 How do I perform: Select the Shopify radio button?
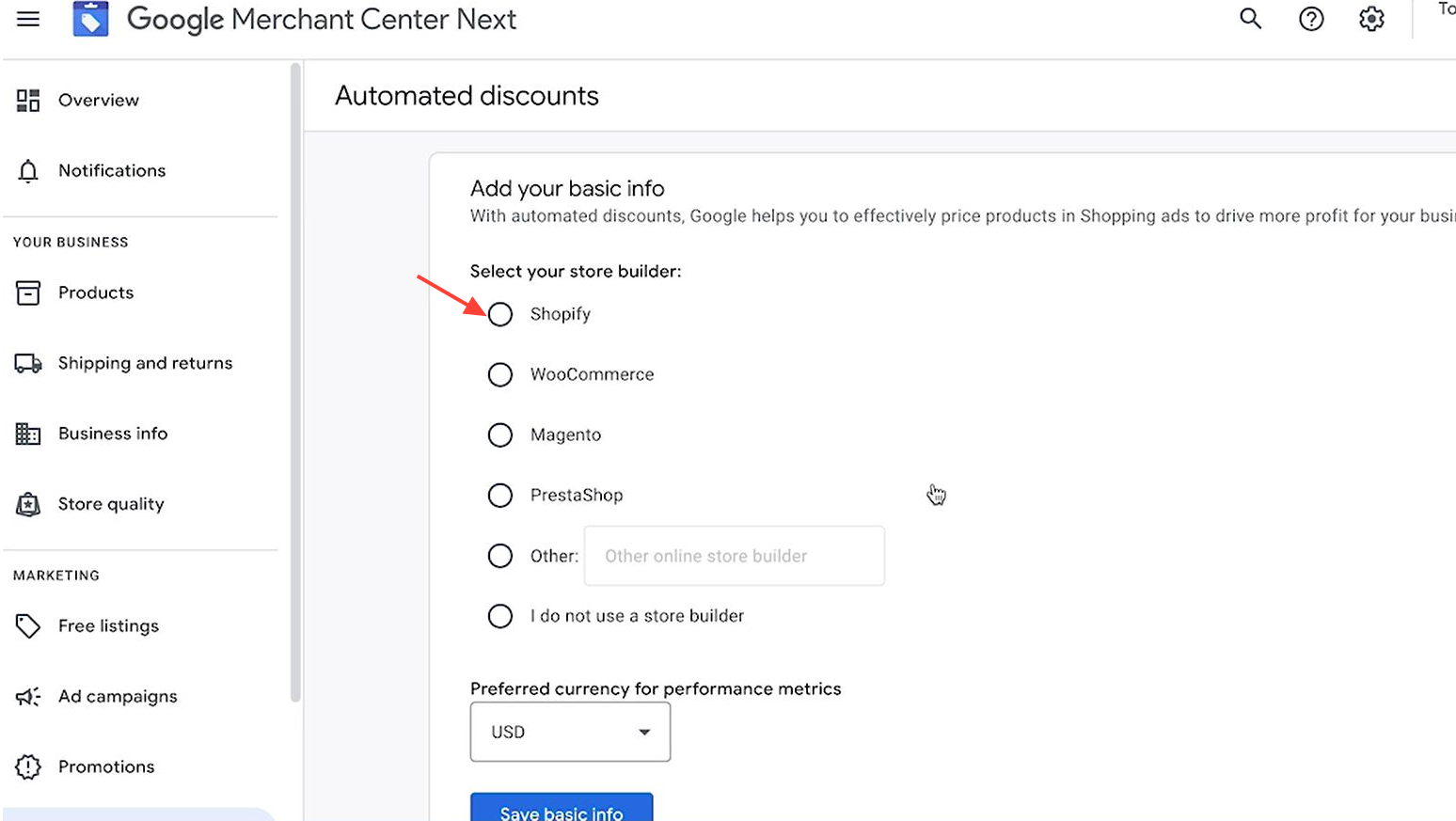coord(500,314)
